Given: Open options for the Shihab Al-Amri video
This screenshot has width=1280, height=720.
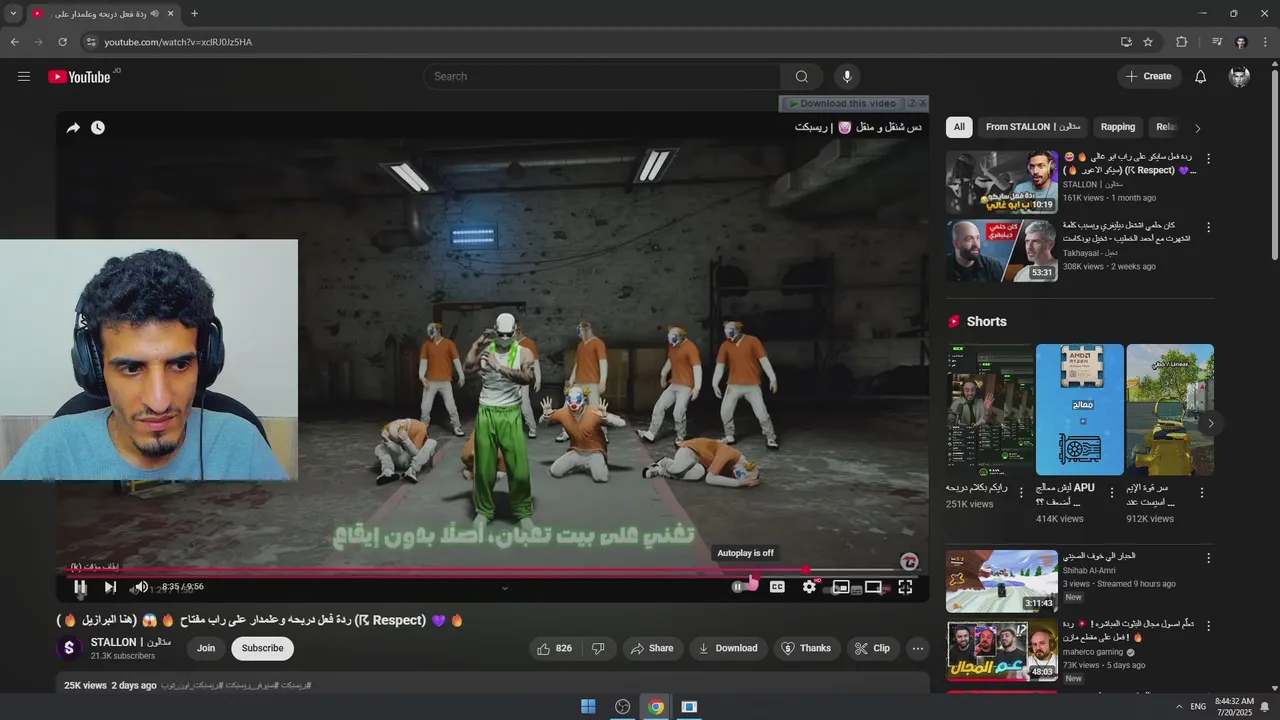Looking at the screenshot, I should tap(1208, 558).
